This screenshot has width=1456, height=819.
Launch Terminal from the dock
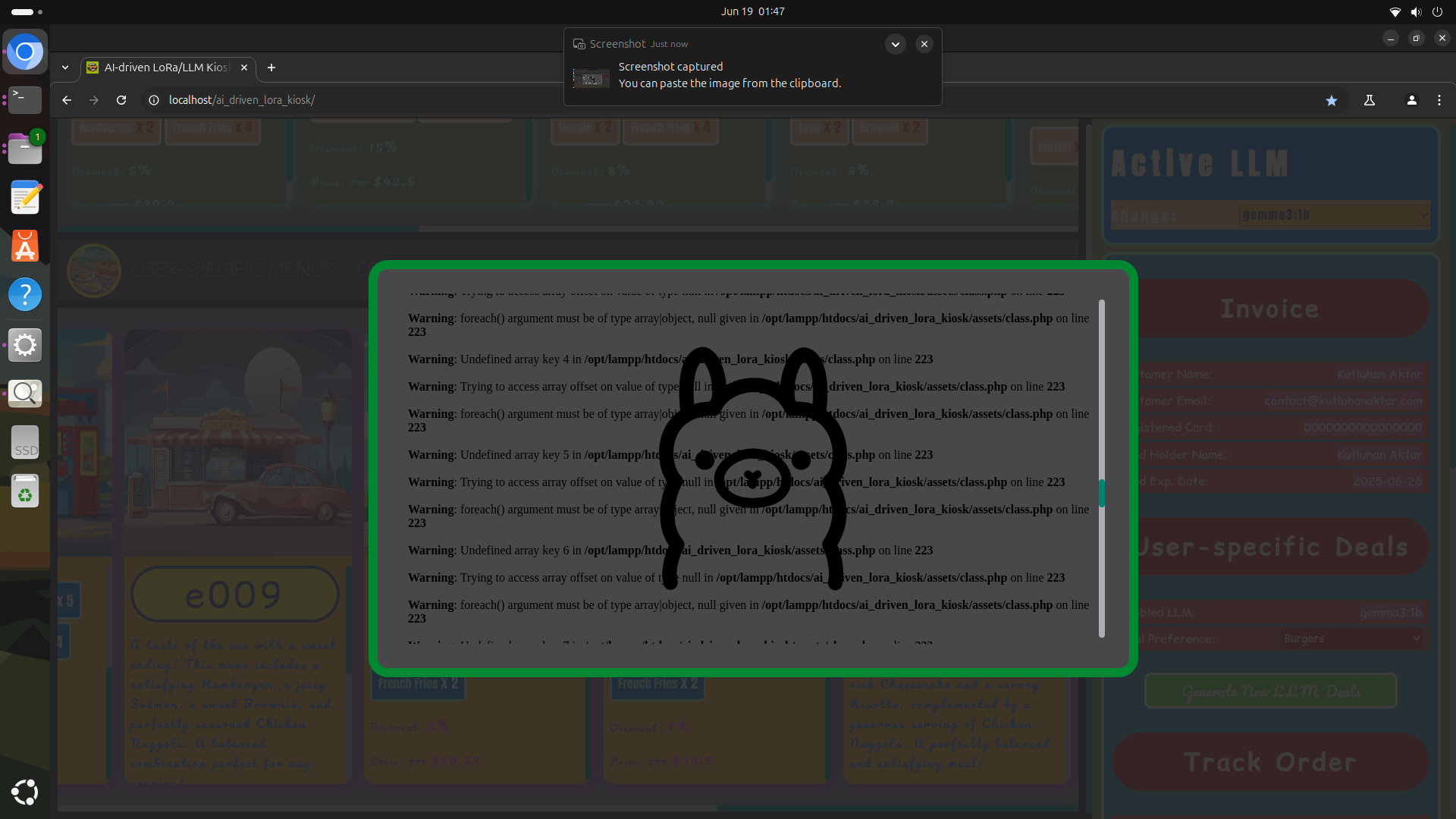(x=25, y=99)
